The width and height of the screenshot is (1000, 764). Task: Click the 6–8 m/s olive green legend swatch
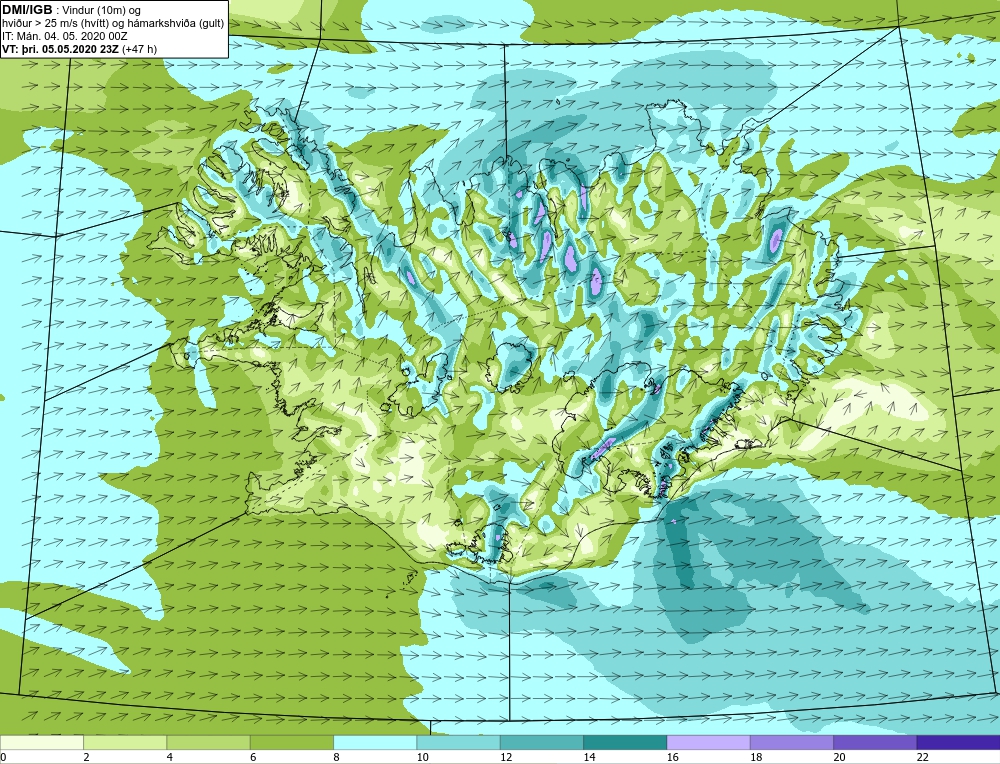point(292,742)
